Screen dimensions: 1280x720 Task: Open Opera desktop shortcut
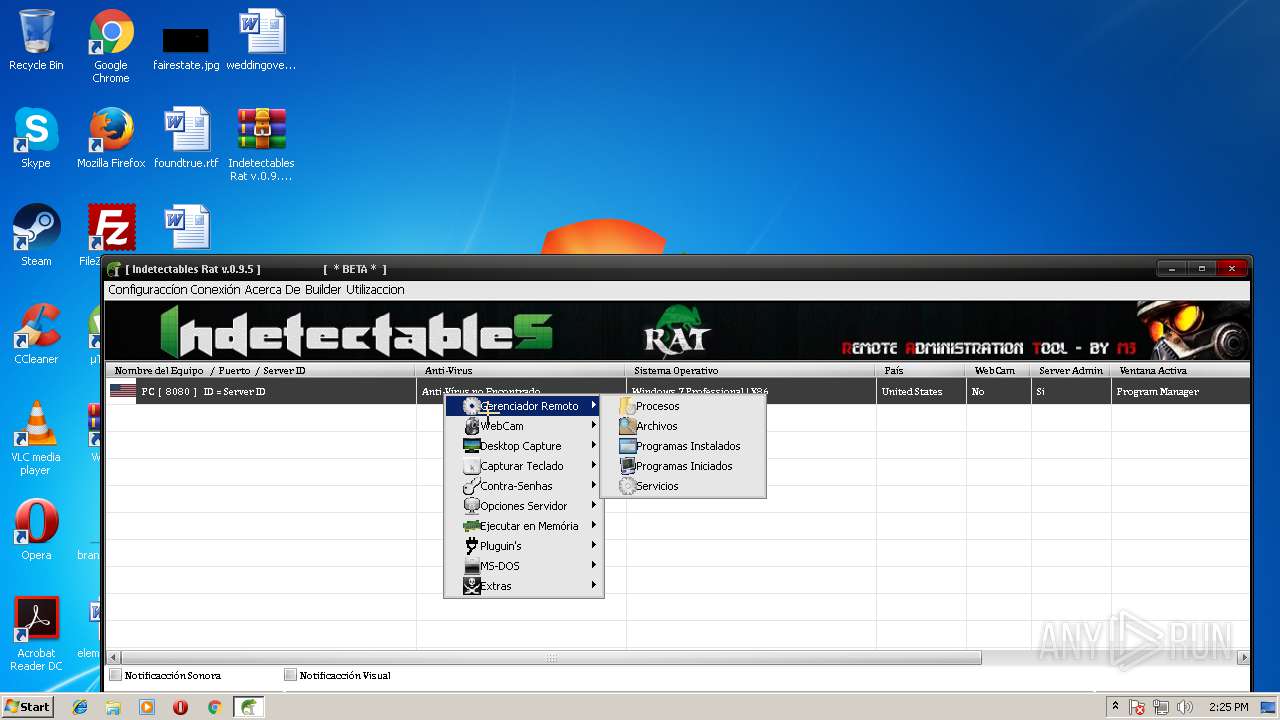coord(36,530)
